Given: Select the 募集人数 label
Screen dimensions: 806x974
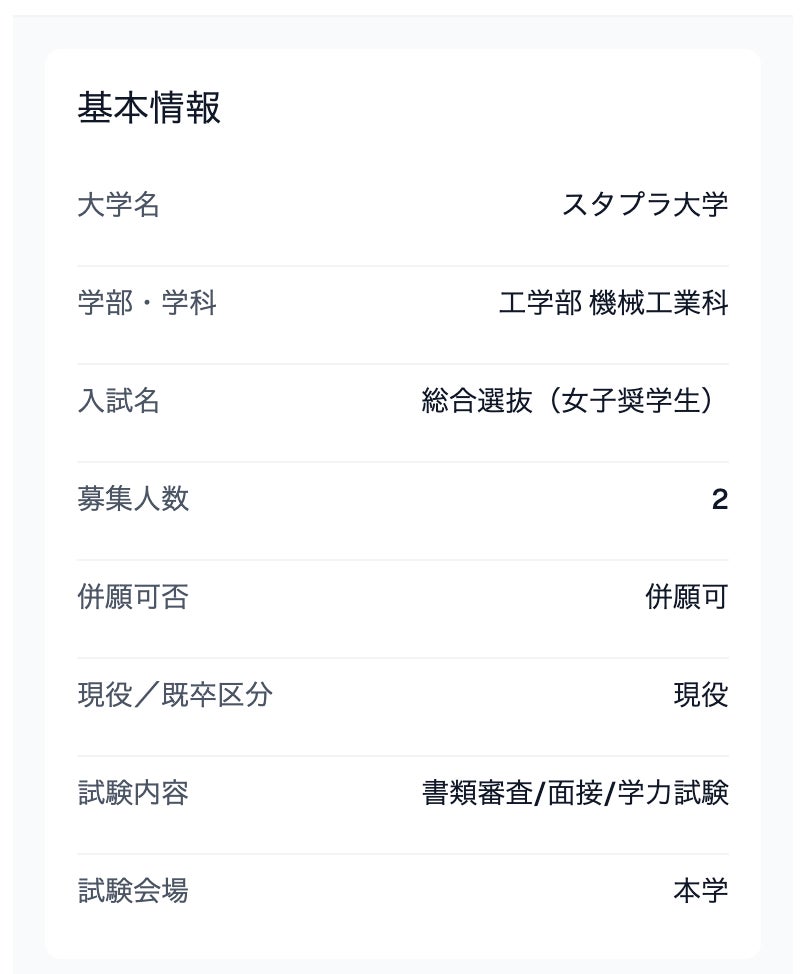Looking at the screenshot, I should (133, 499).
